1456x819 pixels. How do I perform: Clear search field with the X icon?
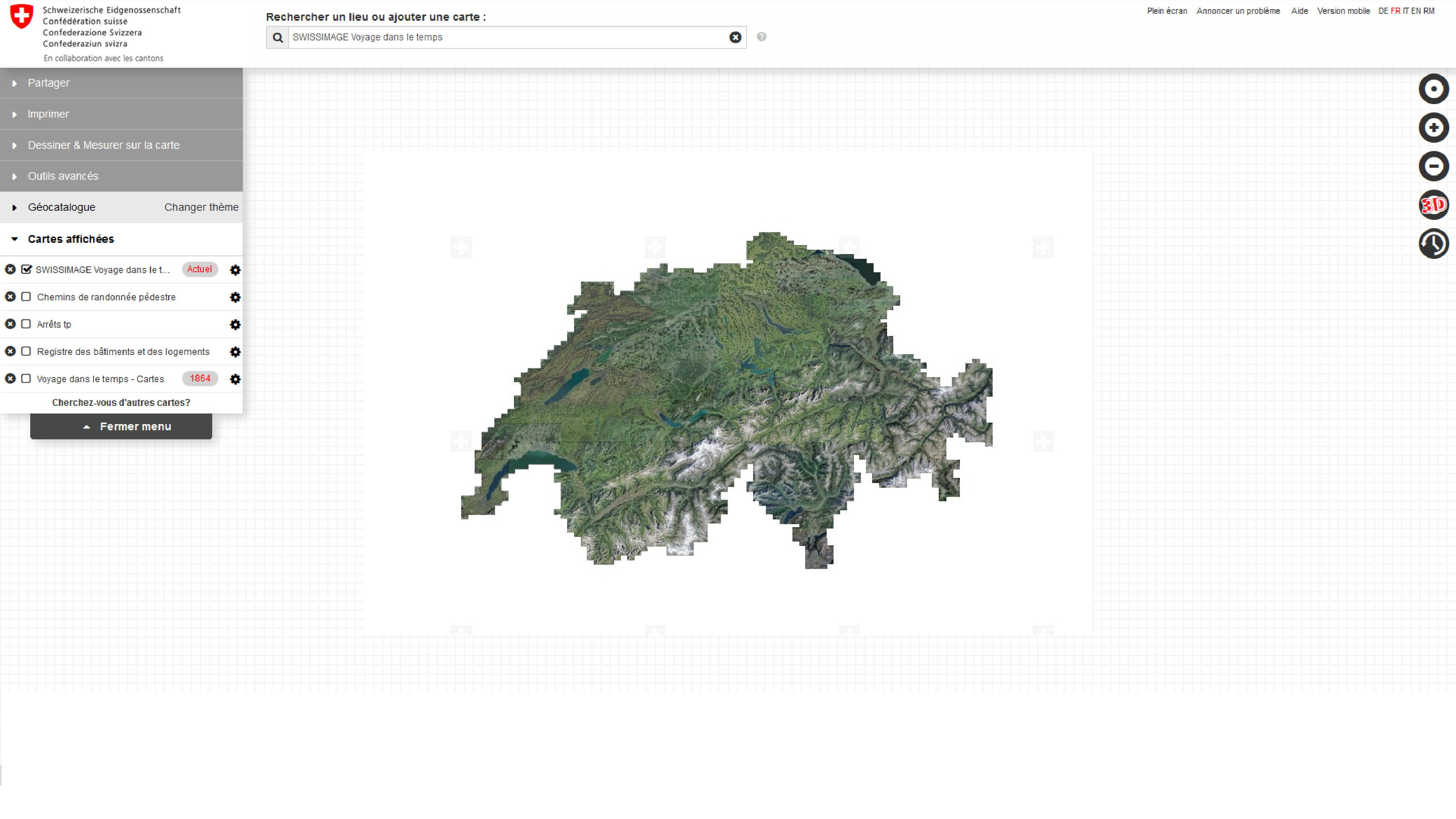point(735,37)
